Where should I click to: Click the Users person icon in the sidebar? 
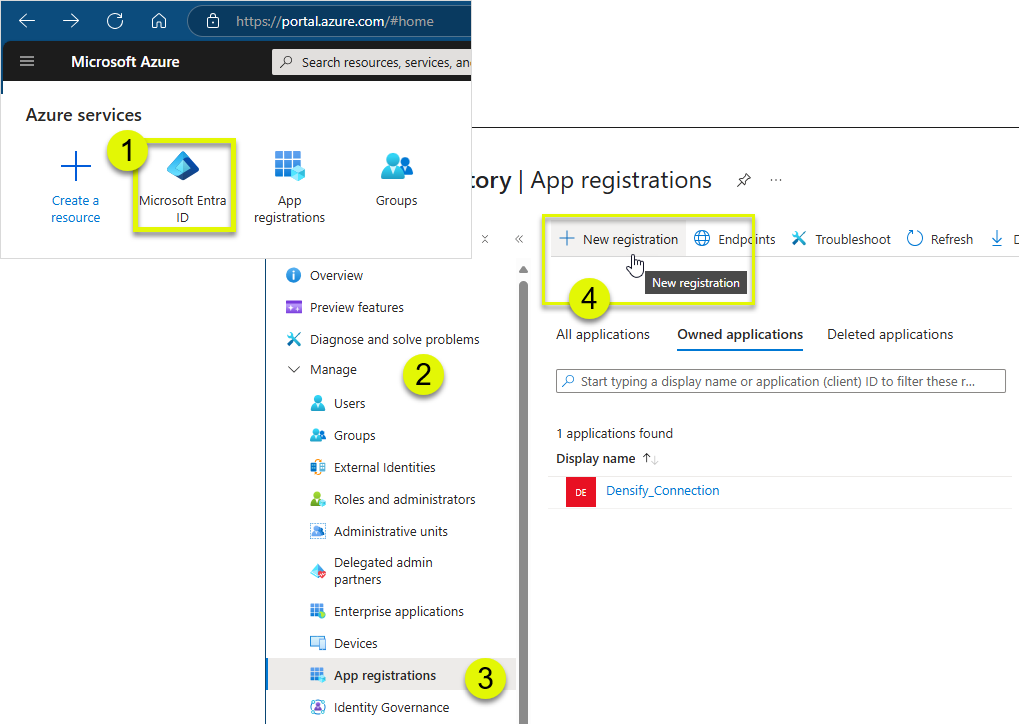coord(318,403)
